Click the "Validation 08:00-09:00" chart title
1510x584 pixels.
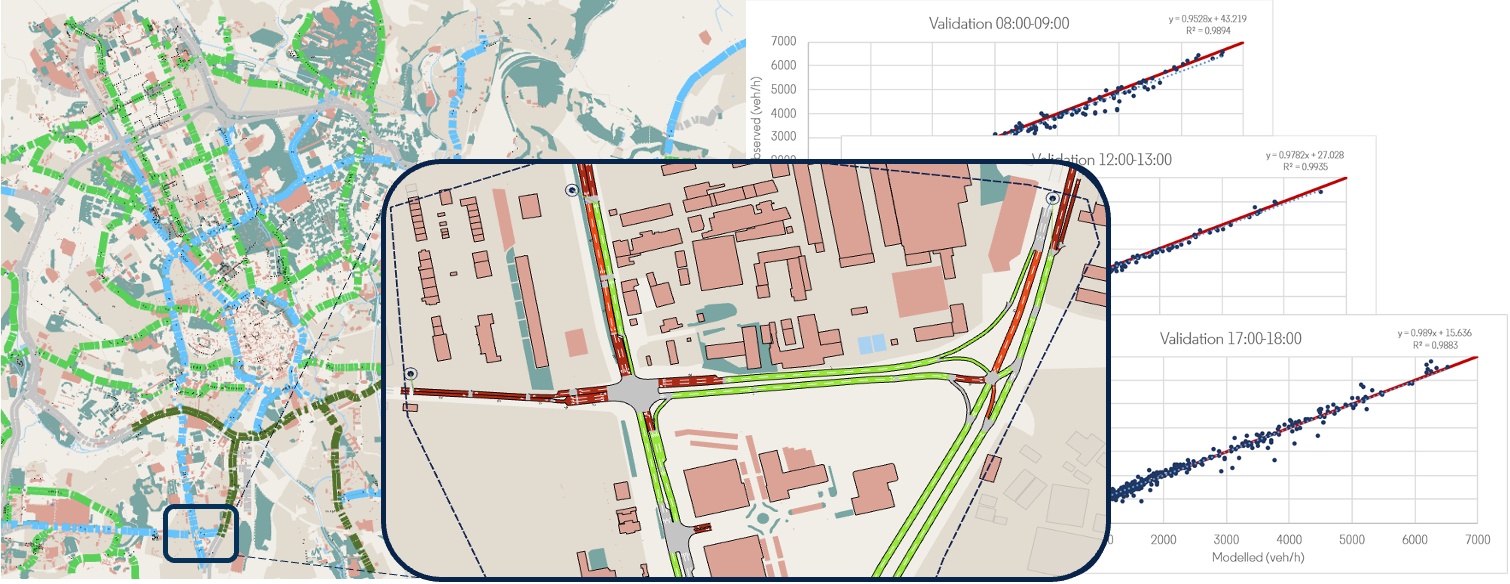point(999,23)
